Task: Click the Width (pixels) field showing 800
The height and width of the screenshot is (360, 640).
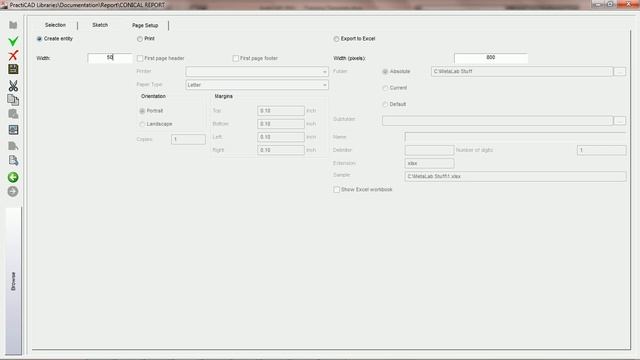Action: point(491,58)
